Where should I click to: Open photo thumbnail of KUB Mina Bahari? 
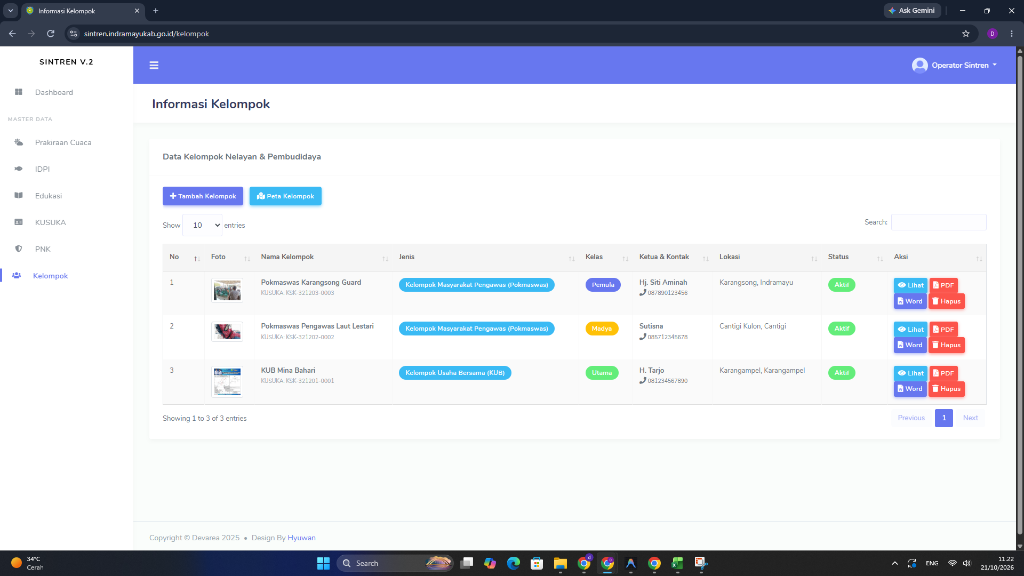pyautogui.click(x=227, y=382)
